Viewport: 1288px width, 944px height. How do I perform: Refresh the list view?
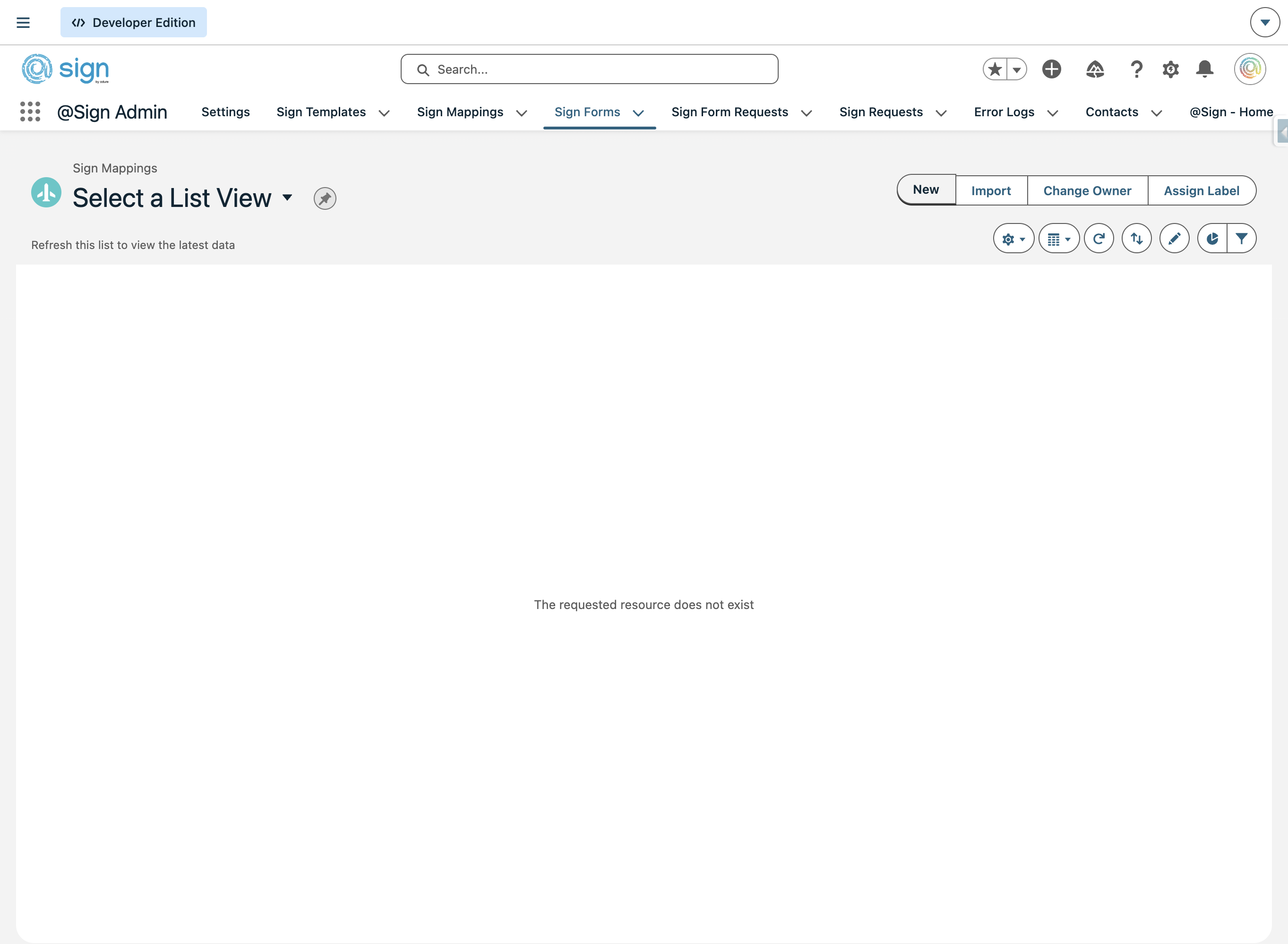(x=1098, y=238)
